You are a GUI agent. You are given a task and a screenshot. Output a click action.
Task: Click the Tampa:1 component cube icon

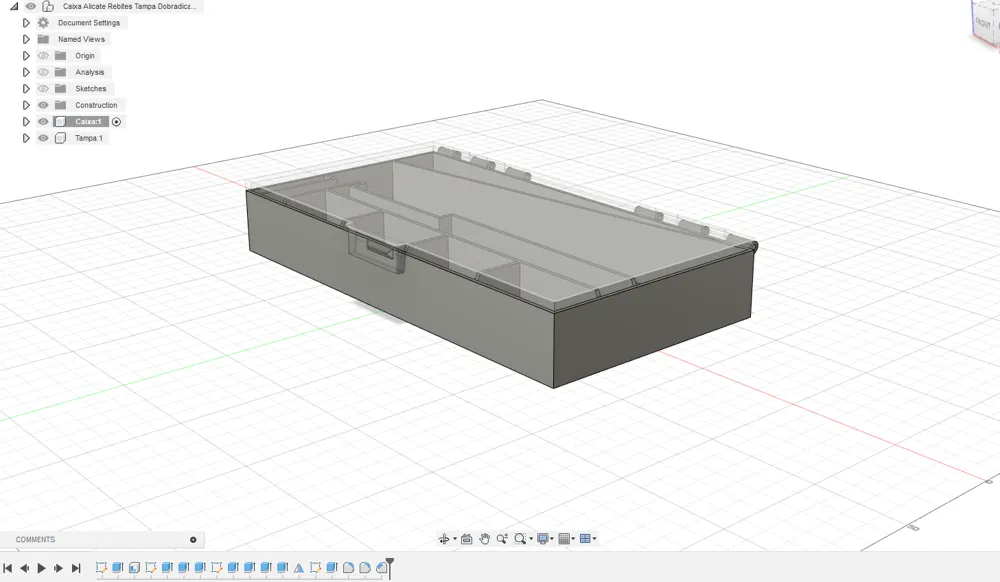[x=61, y=138]
